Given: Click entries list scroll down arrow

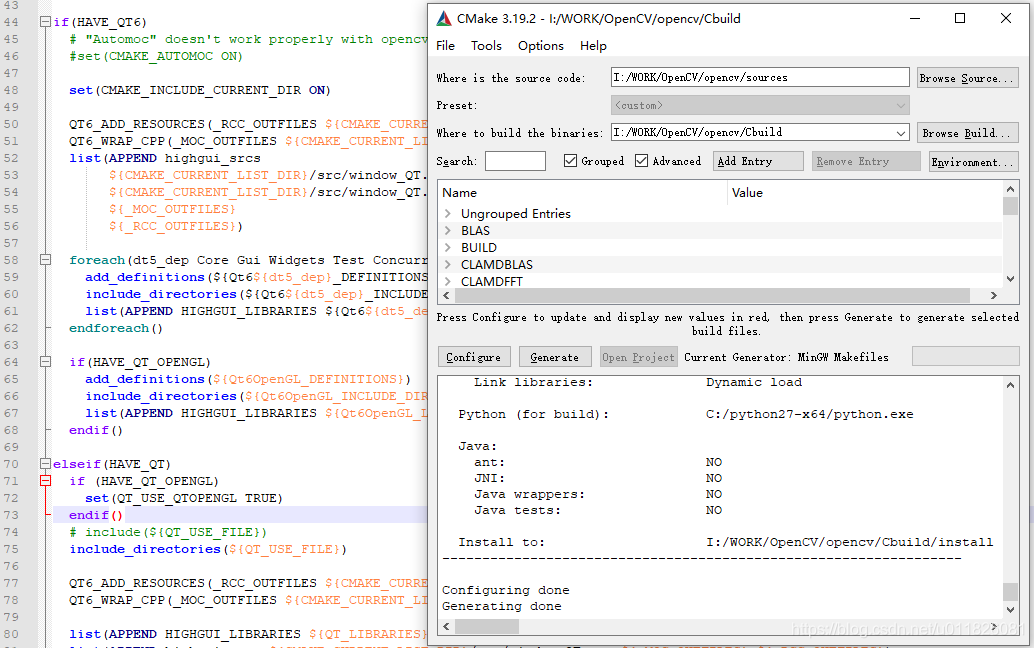Looking at the screenshot, I should [1010, 279].
